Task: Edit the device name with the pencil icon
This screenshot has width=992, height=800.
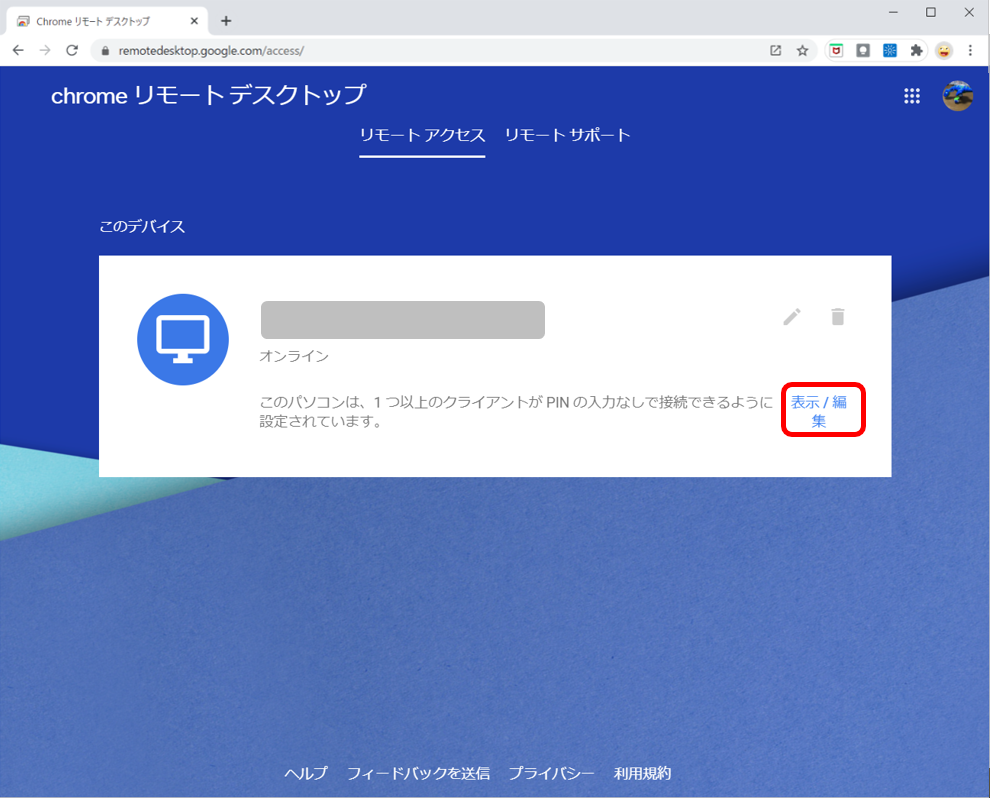Action: pyautogui.click(x=792, y=317)
